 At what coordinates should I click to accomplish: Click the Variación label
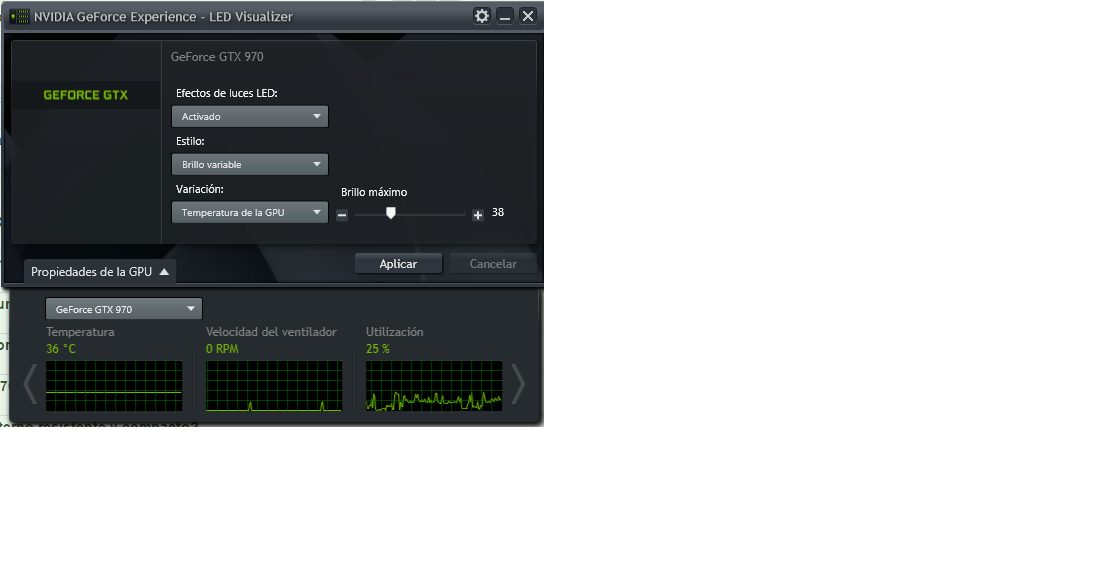[x=200, y=189]
